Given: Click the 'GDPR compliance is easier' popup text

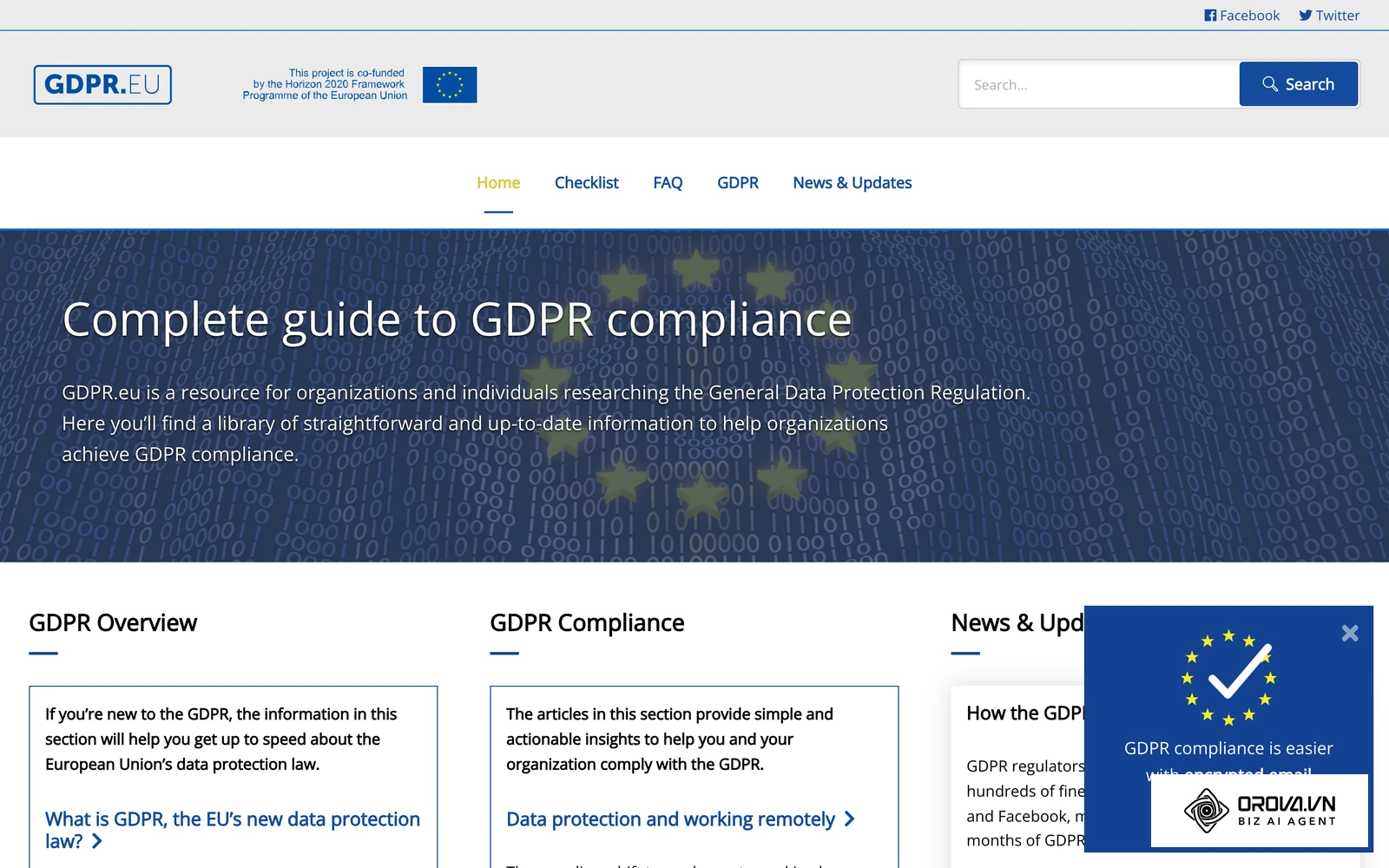Looking at the screenshot, I should click(x=1228, y=748).
